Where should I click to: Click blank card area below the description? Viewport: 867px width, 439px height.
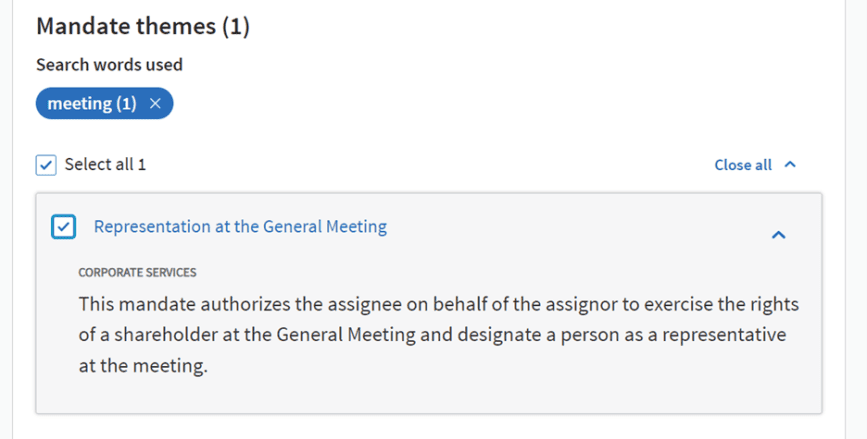[x=430, y=394]
